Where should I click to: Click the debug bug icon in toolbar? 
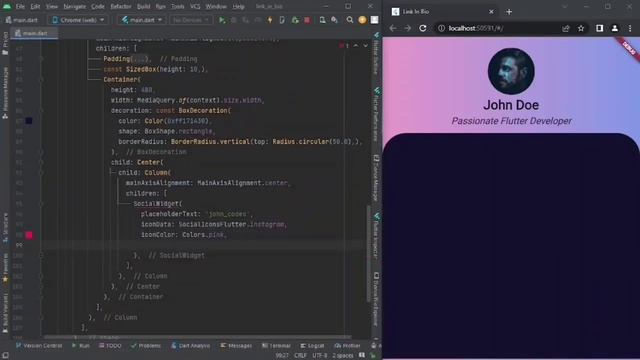pos(234,20)
